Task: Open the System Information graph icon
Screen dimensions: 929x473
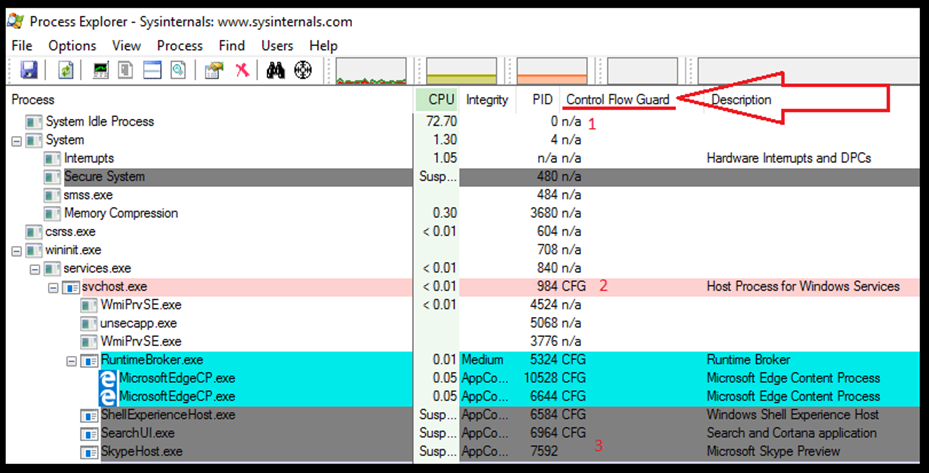Action: click(x=101, y=71)
